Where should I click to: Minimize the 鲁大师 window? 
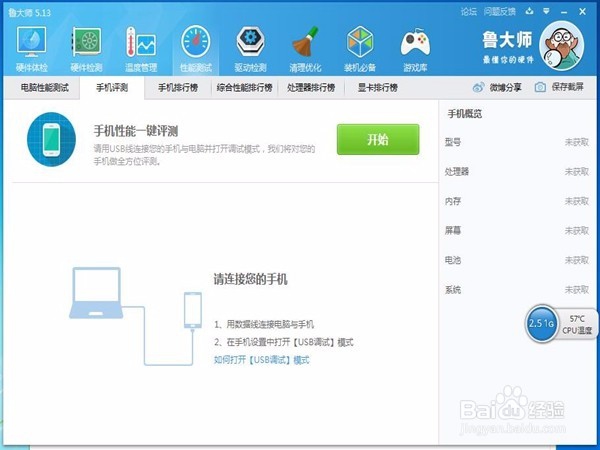(x=564, y=12)
